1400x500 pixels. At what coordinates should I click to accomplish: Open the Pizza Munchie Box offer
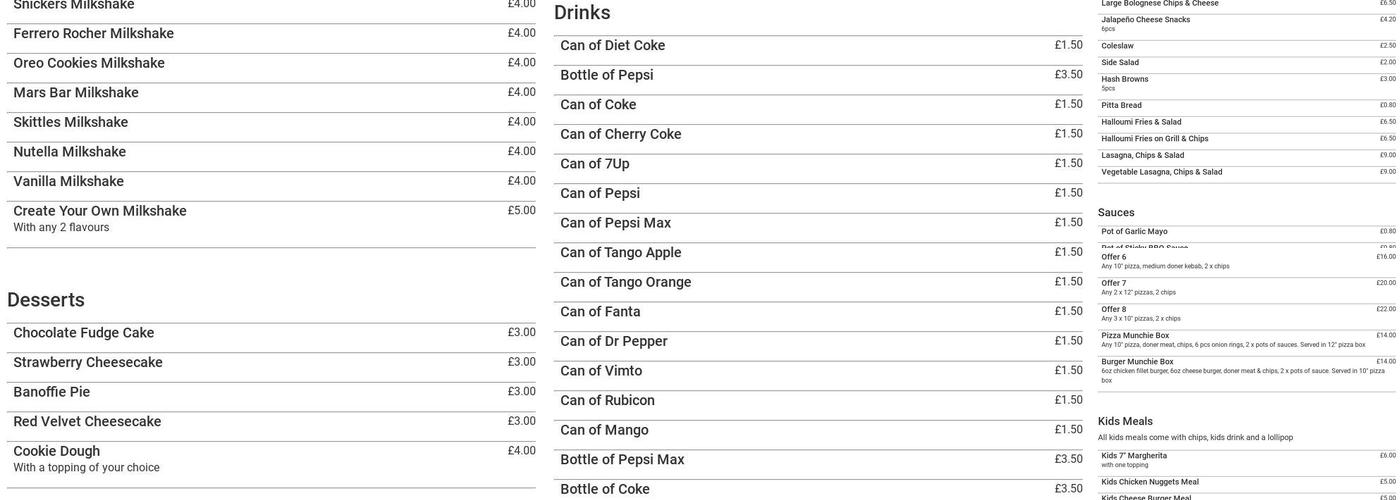tap(1135, 336)
